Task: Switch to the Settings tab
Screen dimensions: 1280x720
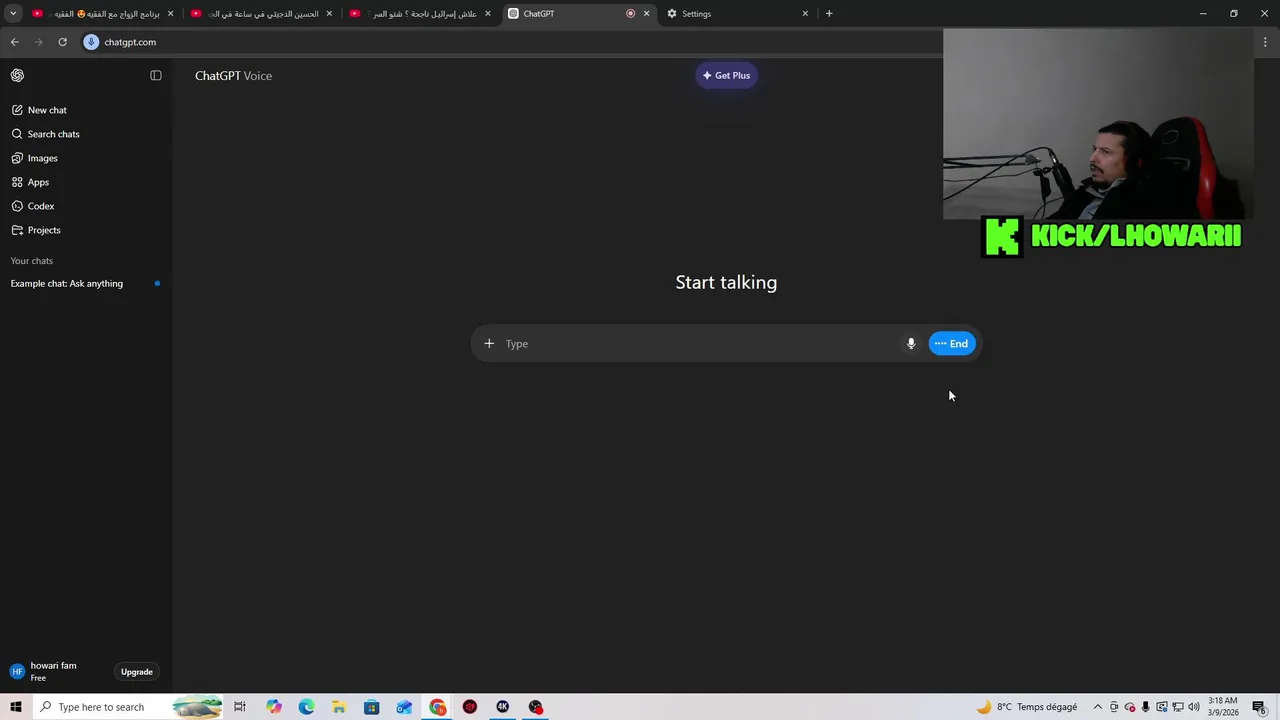Action: [735, 14]
